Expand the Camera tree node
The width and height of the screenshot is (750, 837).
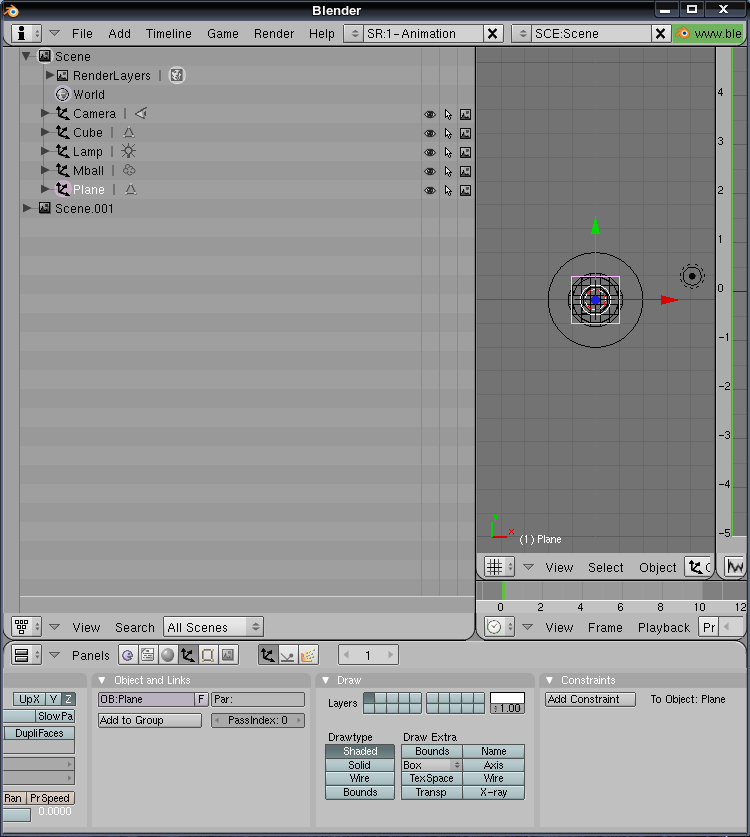pos(45,113)
